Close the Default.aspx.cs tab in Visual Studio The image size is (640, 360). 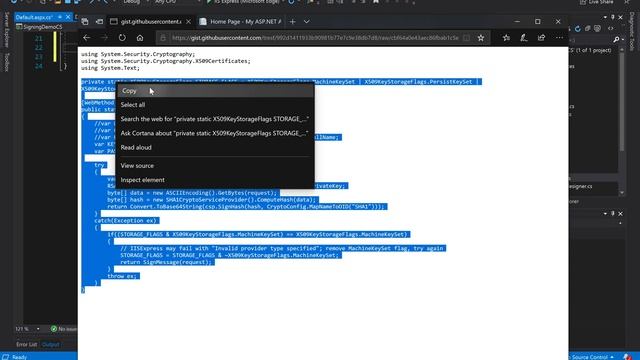(68, 17)
